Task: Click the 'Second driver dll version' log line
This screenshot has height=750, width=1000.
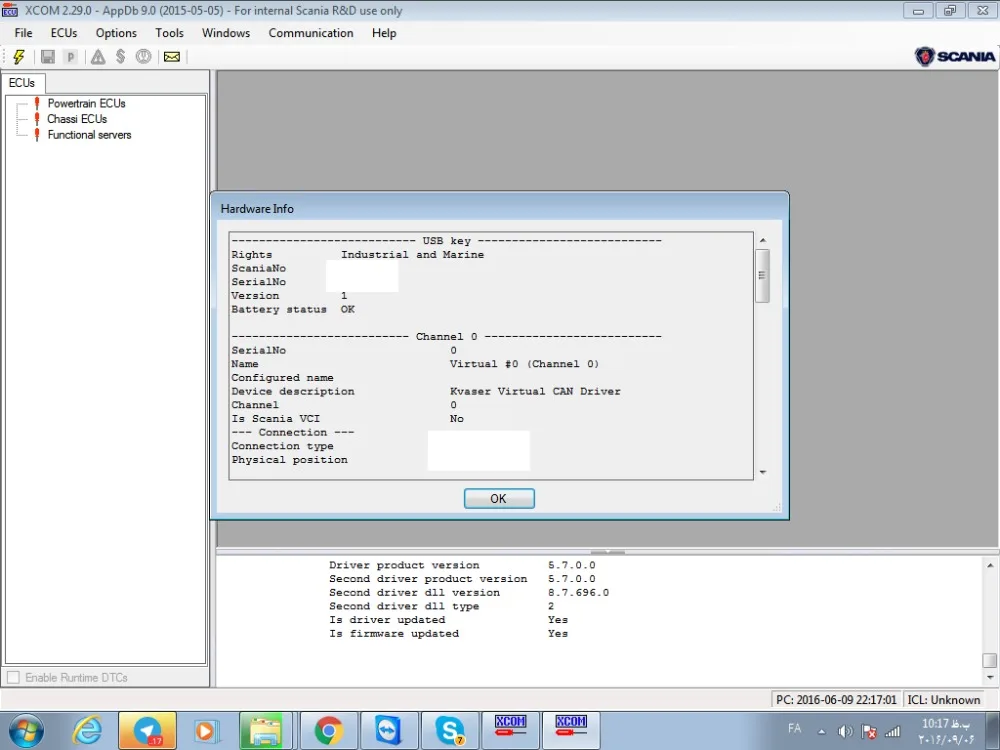Action: tap(469, 592)
